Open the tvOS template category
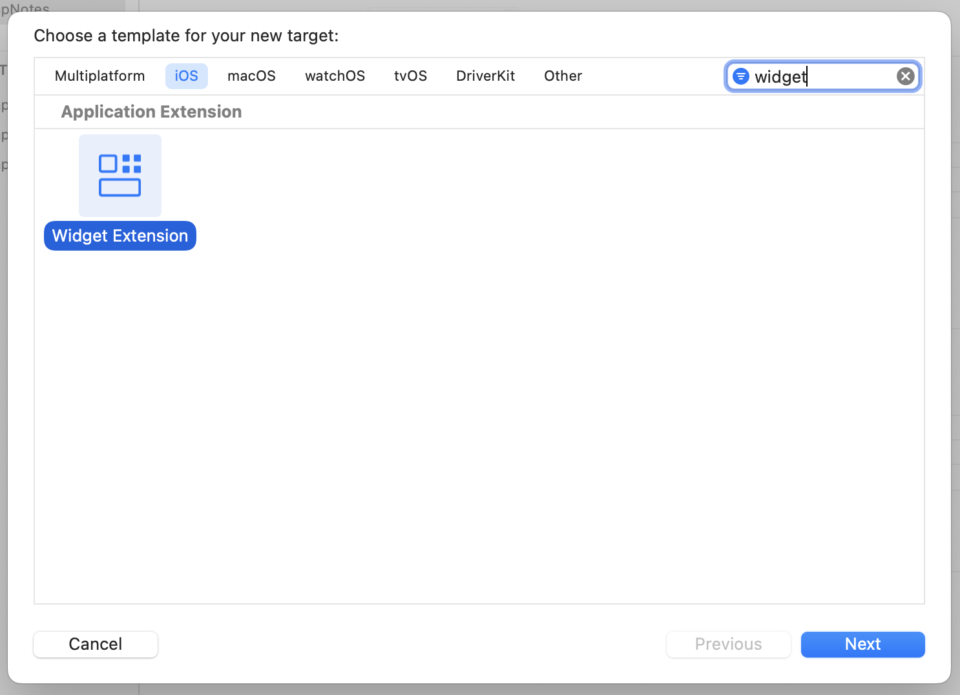960x695 pixels. pyautogui.click(x=410, y=75)
